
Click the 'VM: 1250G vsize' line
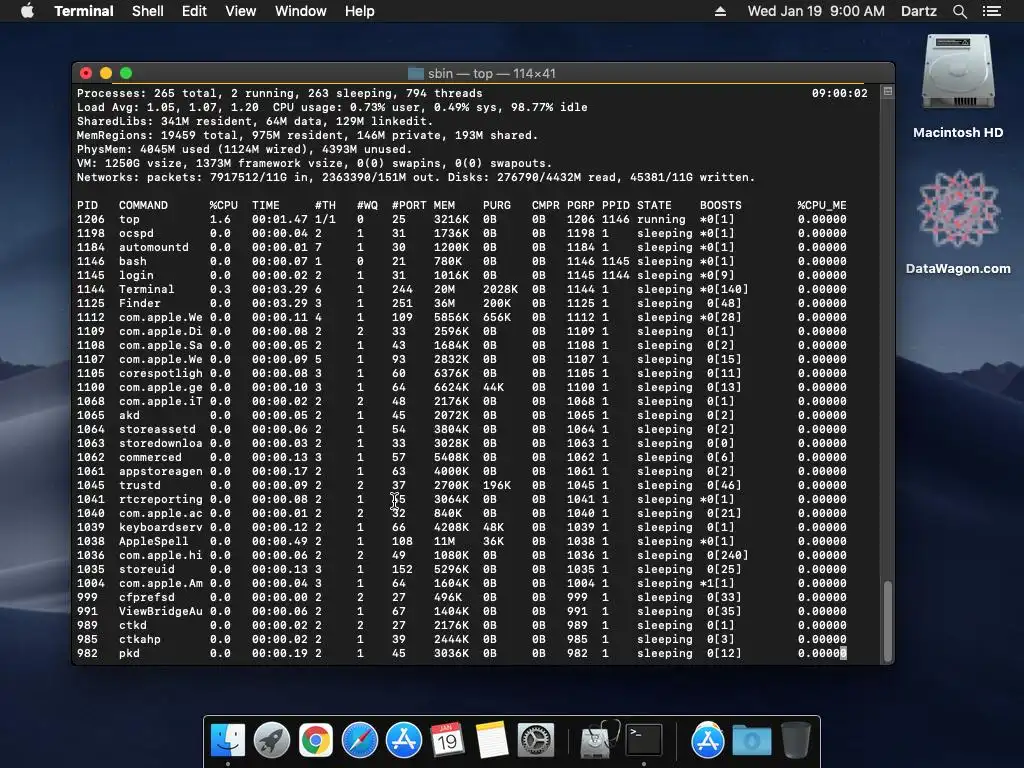(314, 163)
